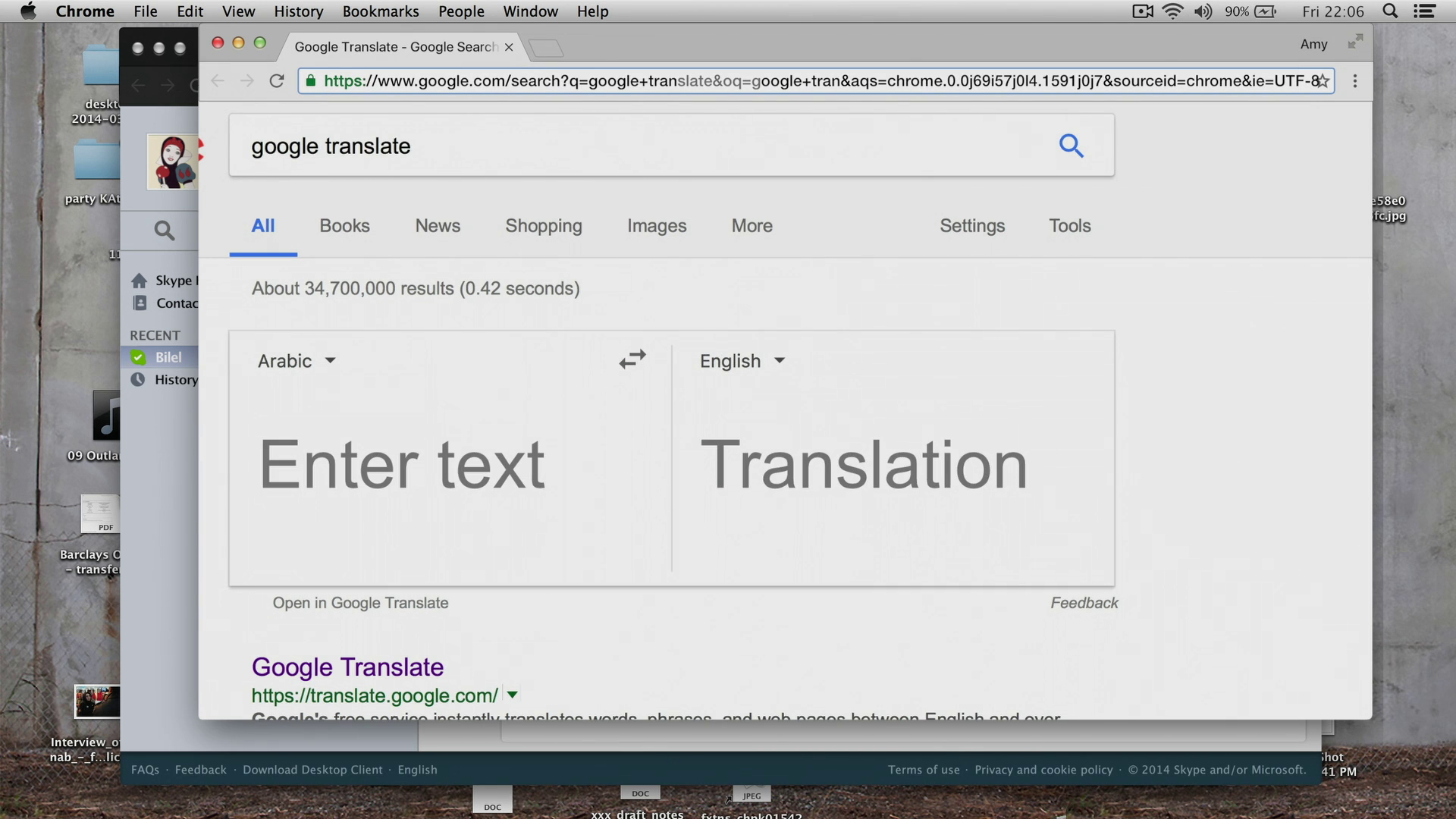The width and height of the screenshot is (1456, 819).
Task: Reload the page in Chrome
Action: click(x=277, y=81)
